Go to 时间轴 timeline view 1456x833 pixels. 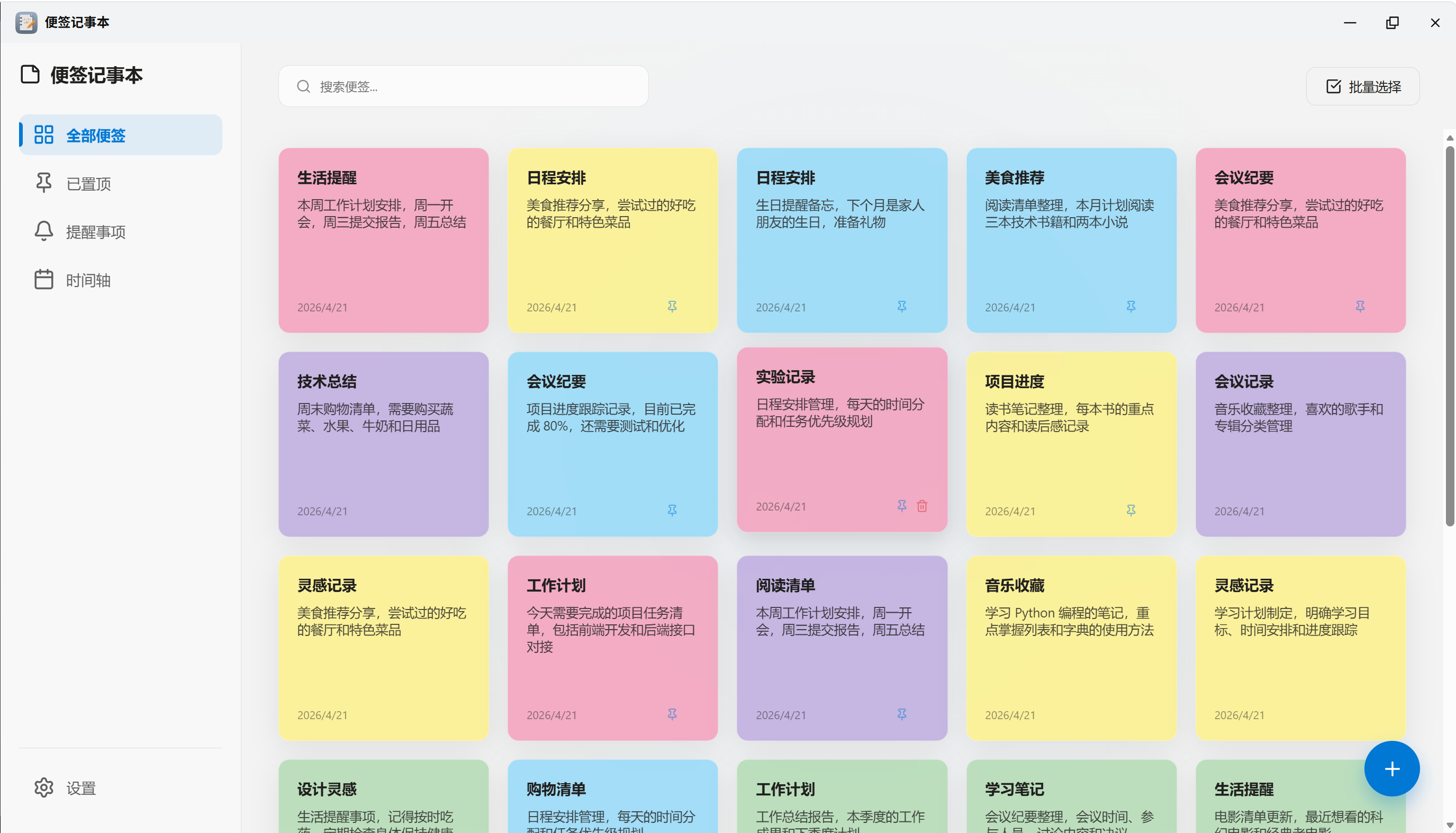point(88,280)
